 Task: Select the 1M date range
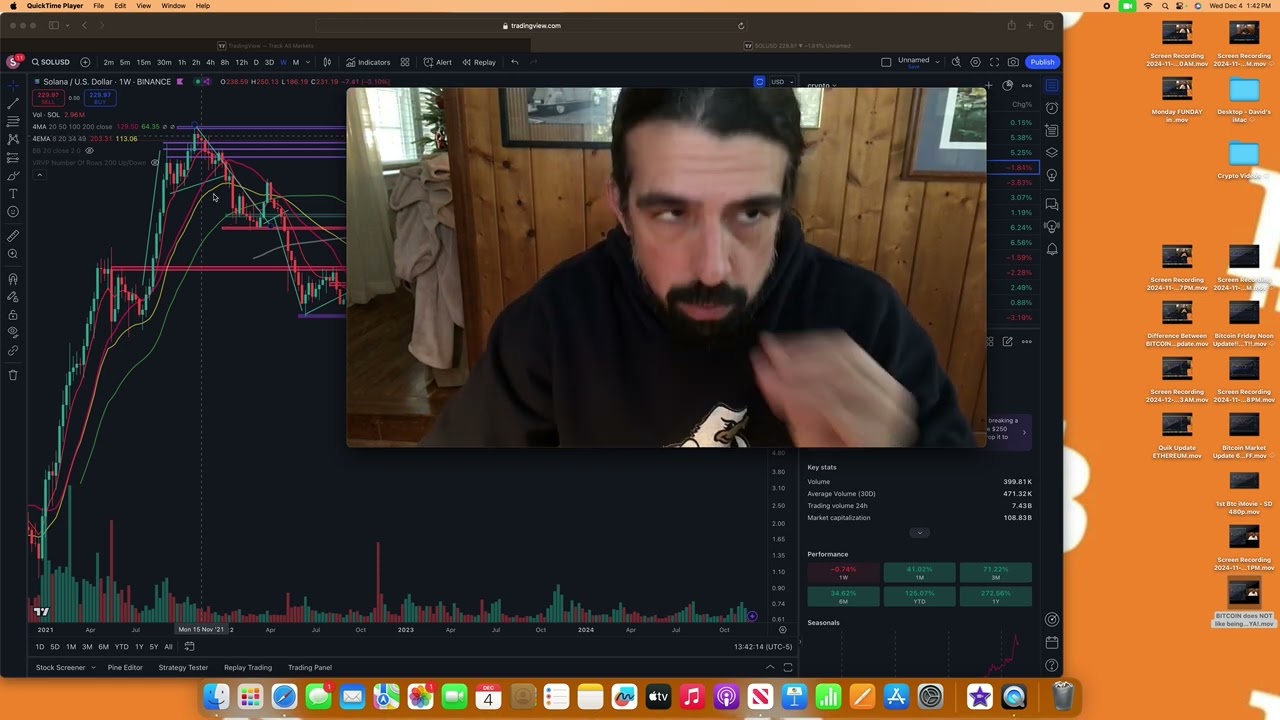(x=70, y=647)
